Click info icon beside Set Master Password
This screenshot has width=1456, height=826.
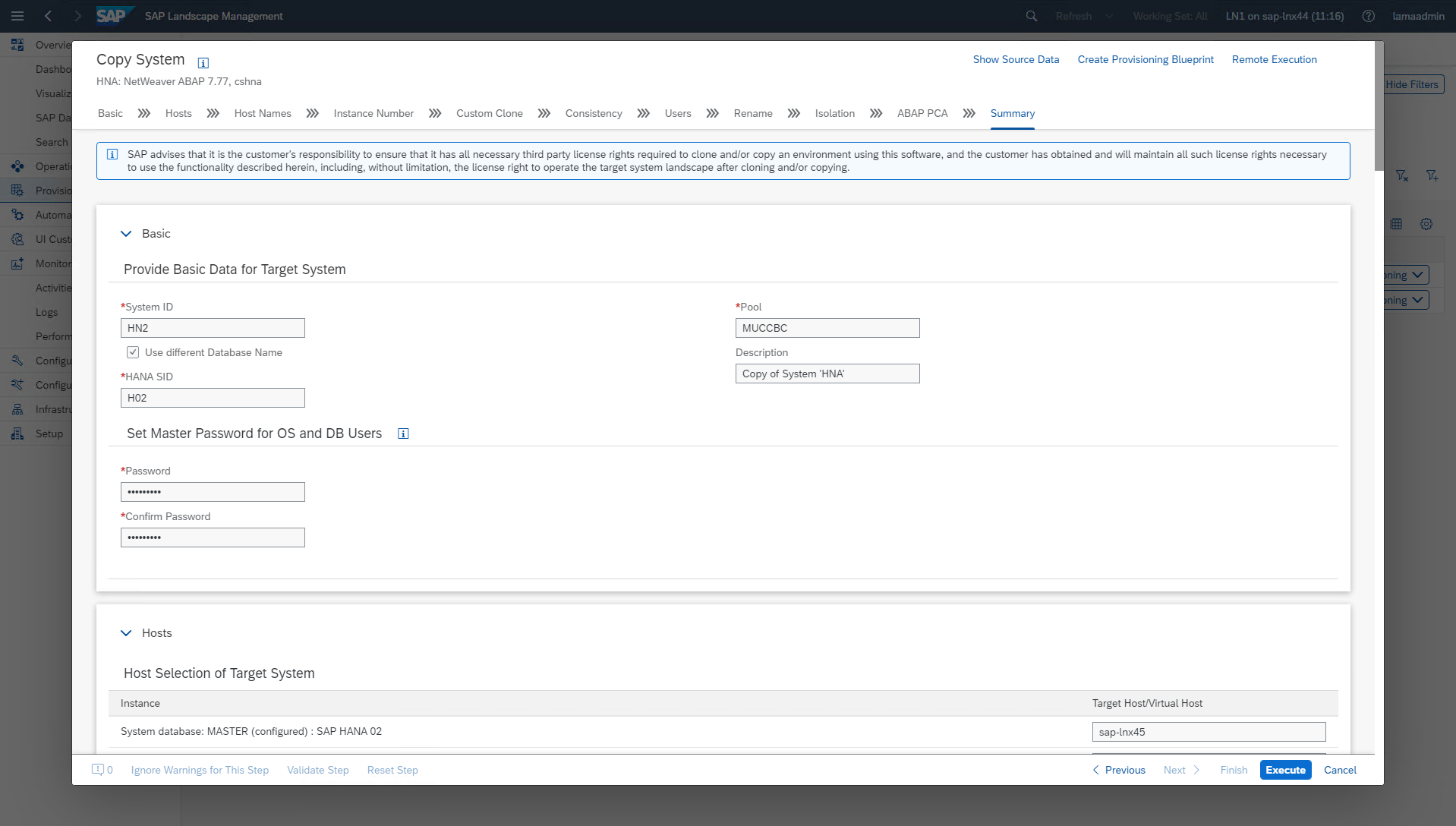coord(403,433)
